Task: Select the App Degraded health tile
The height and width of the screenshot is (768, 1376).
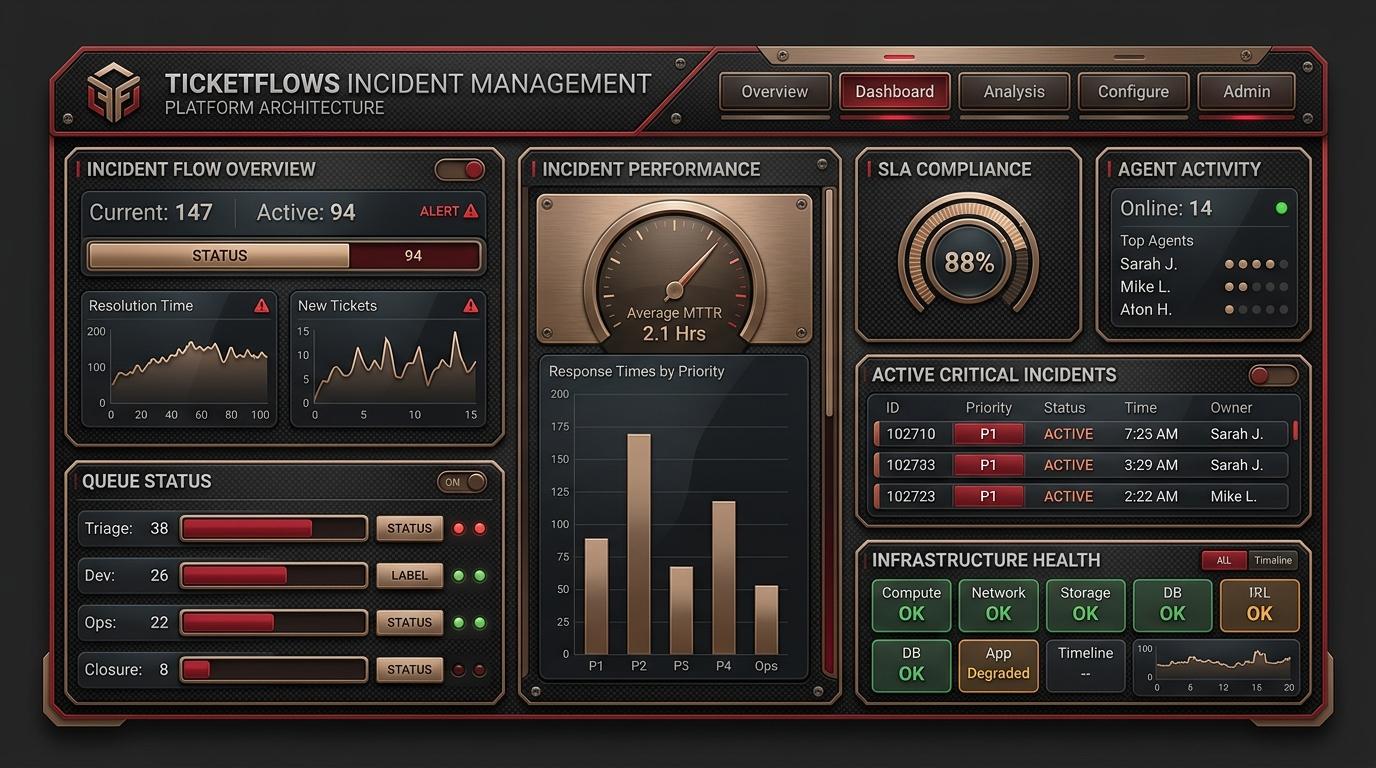Action: [998, 665]
